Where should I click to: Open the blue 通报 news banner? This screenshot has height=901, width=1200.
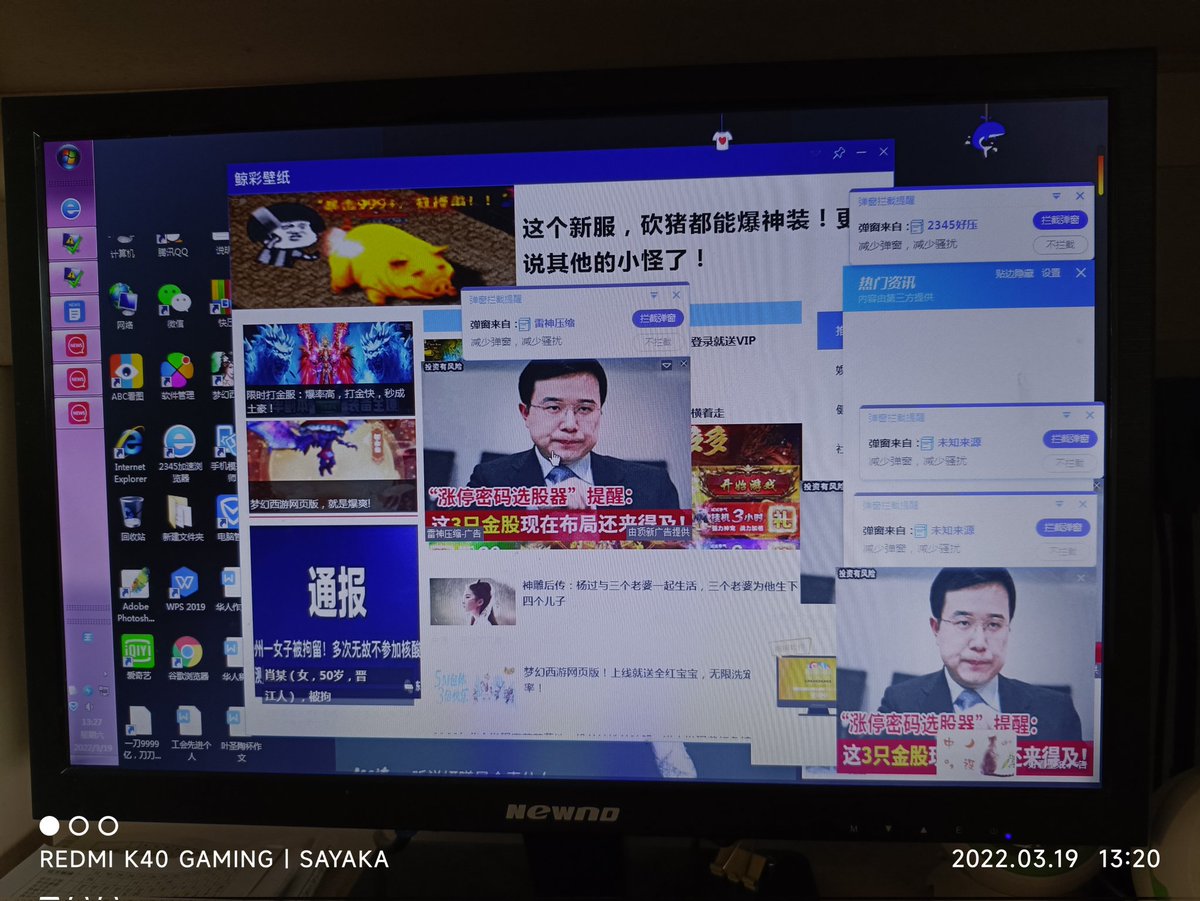(x=335, y=612)
